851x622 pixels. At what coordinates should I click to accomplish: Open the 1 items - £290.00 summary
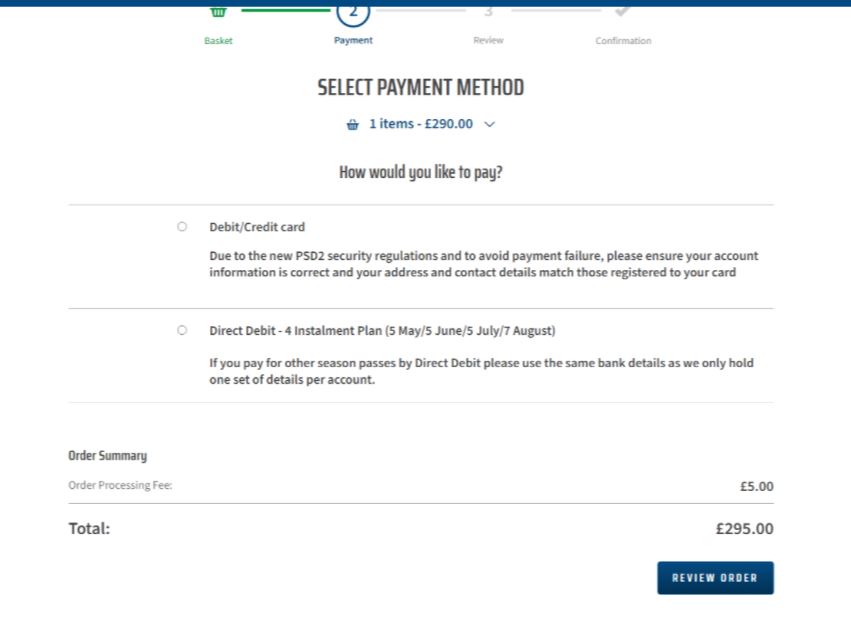[421, 124]
